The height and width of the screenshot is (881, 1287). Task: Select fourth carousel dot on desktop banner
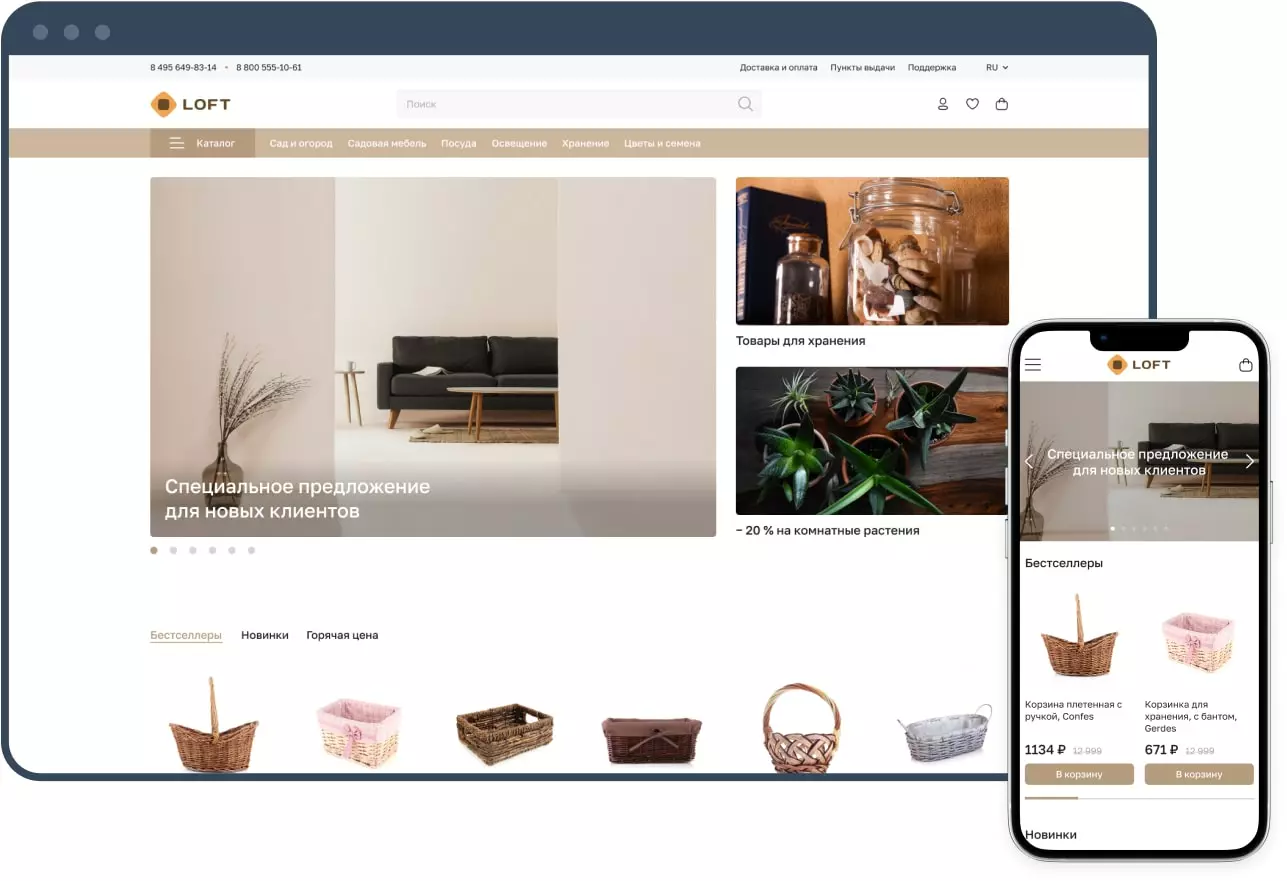tap(212, 550)
